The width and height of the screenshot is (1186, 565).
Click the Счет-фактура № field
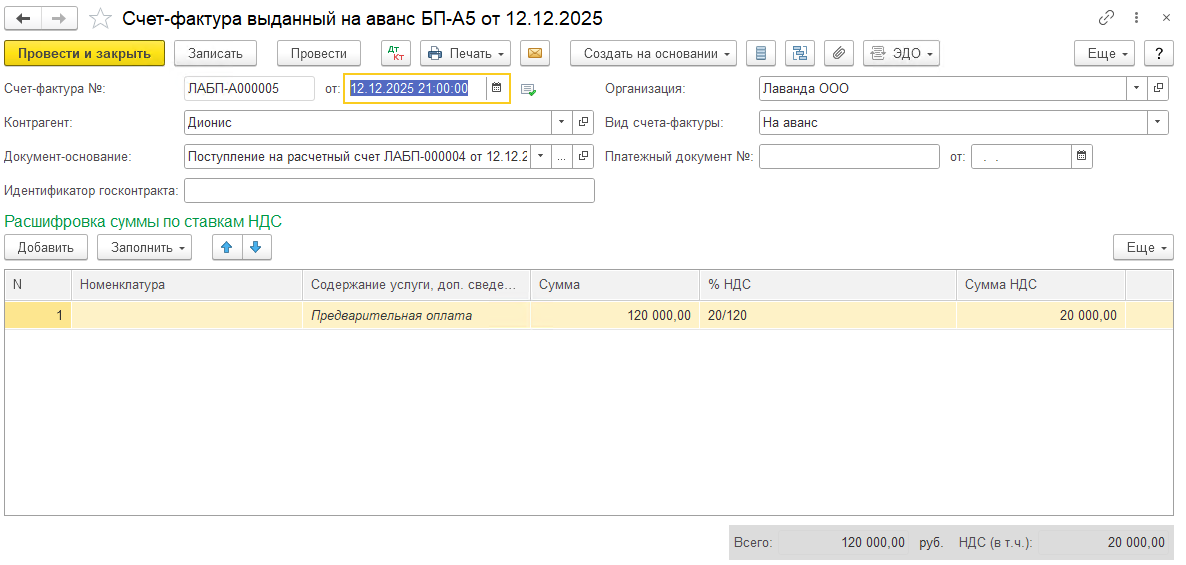tap(250, 88)
